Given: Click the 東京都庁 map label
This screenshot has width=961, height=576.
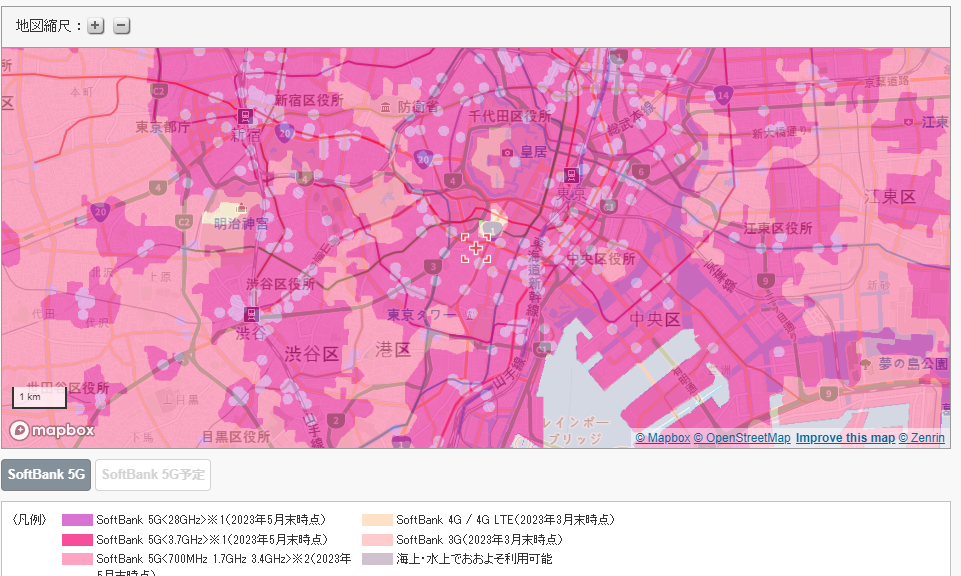Looking at the screenshot, I should coord(163,127).
